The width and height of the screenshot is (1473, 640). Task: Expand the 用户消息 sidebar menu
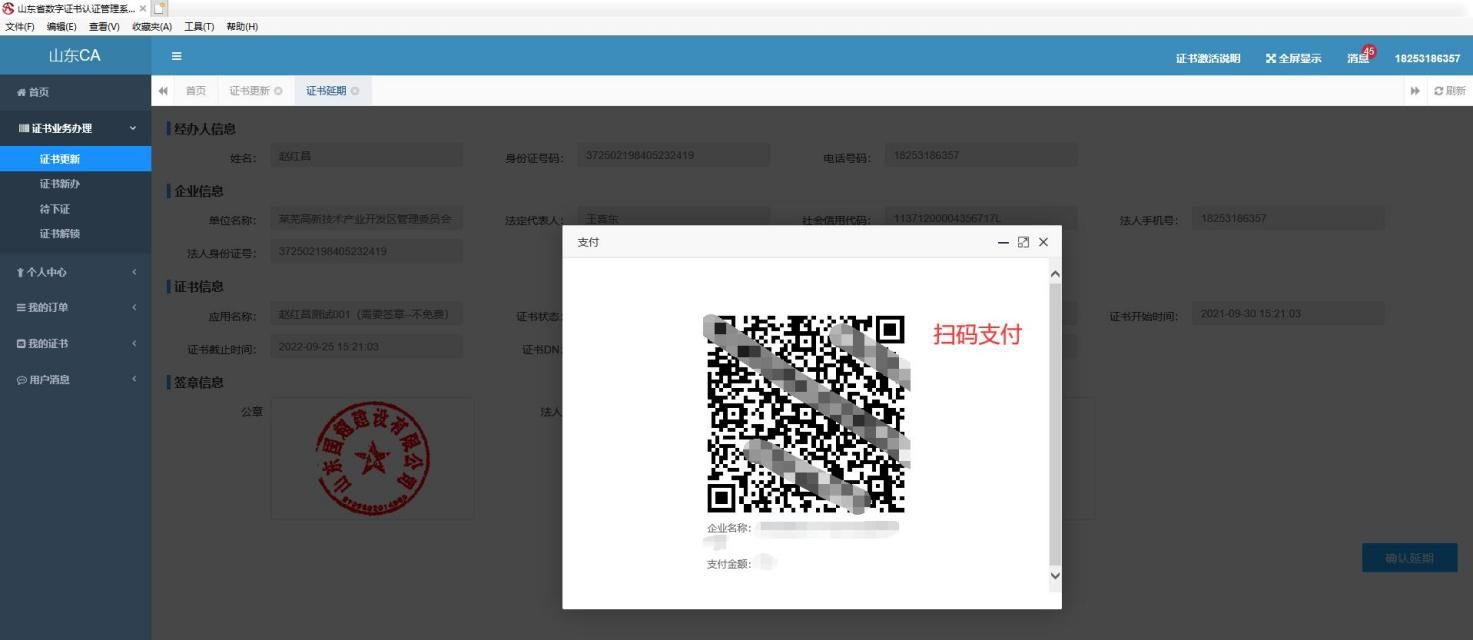coord(76,380)
